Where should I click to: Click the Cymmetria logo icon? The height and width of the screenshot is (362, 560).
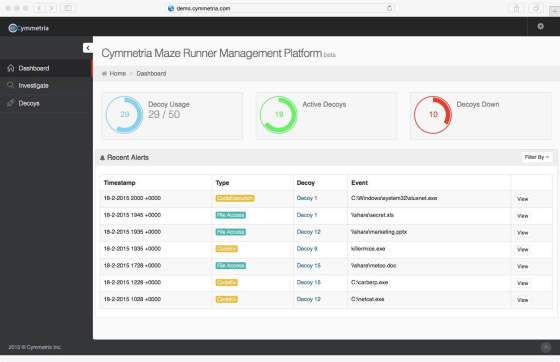click(13, 28)
